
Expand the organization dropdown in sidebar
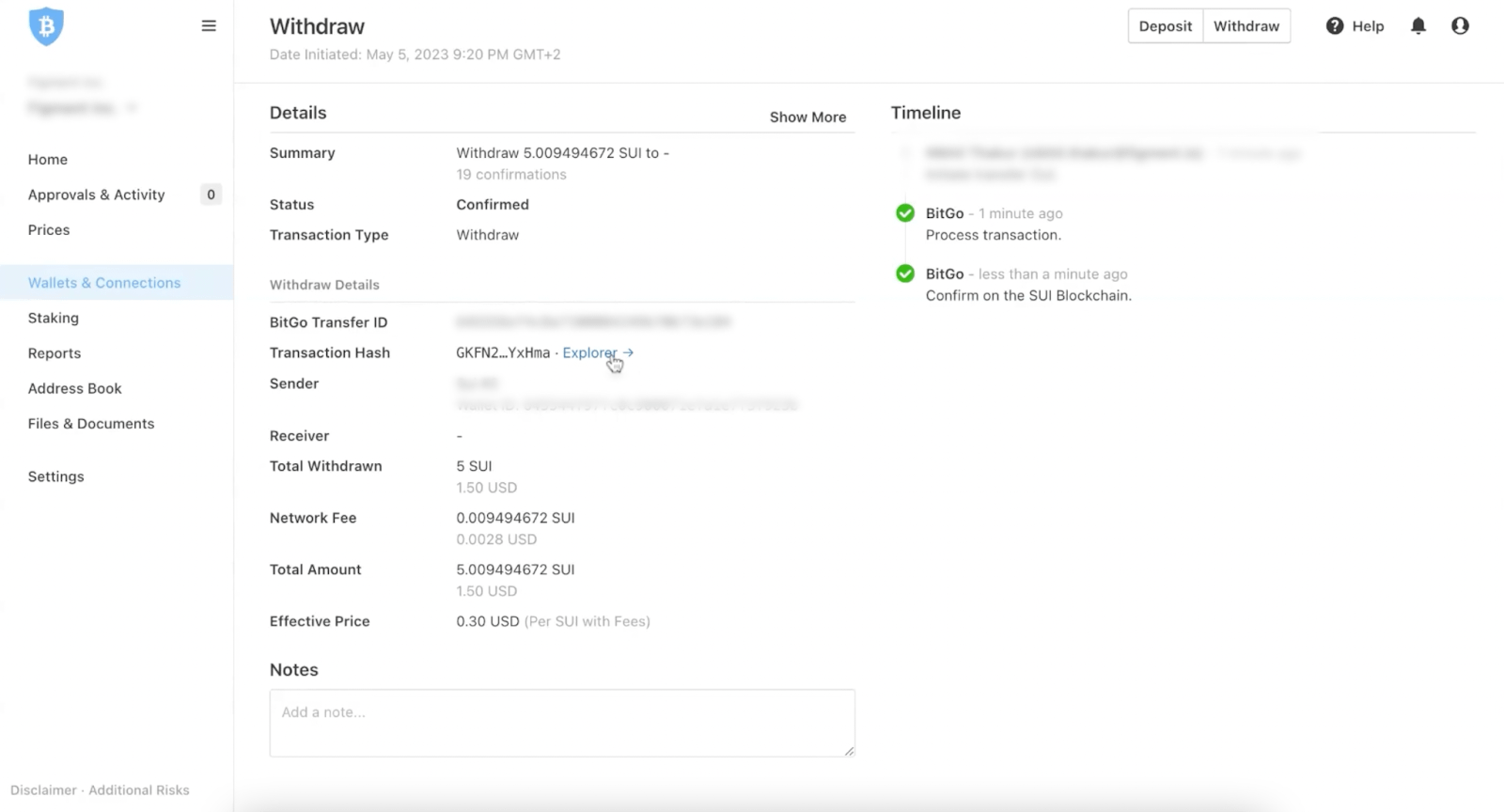click(x=131, y=108)
